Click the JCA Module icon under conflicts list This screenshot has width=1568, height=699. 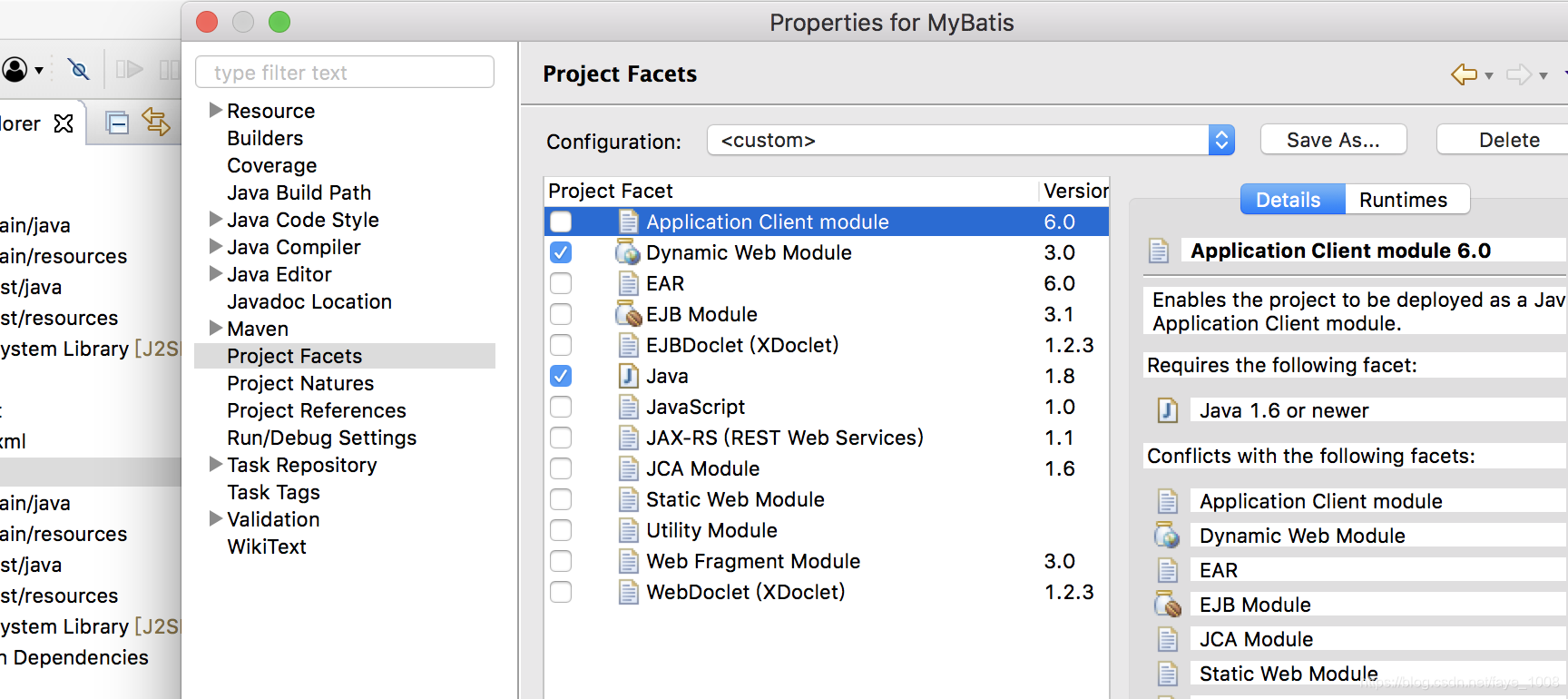(x=1168, y=639)
